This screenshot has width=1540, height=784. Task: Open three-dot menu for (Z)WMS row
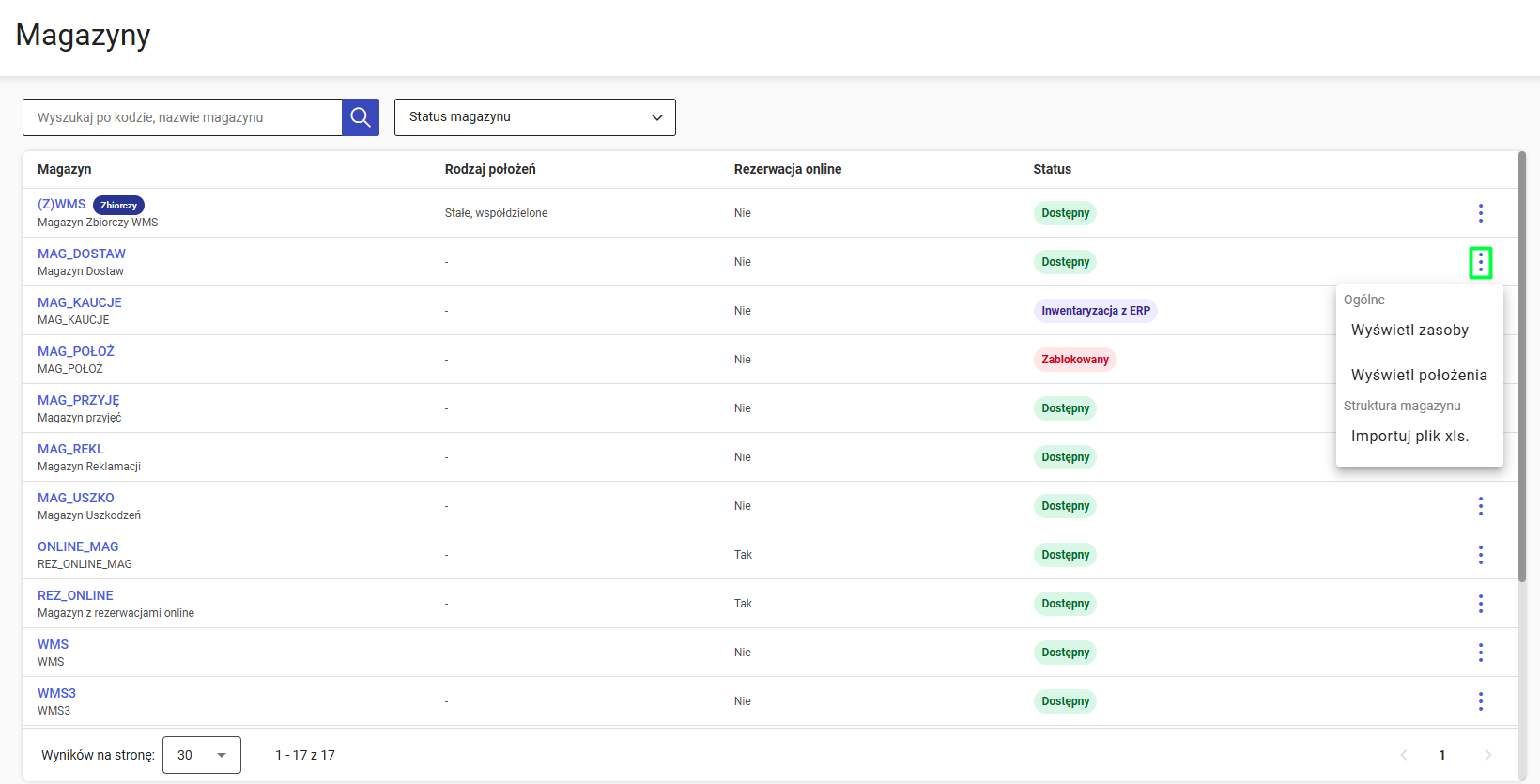pos(1480,213)
